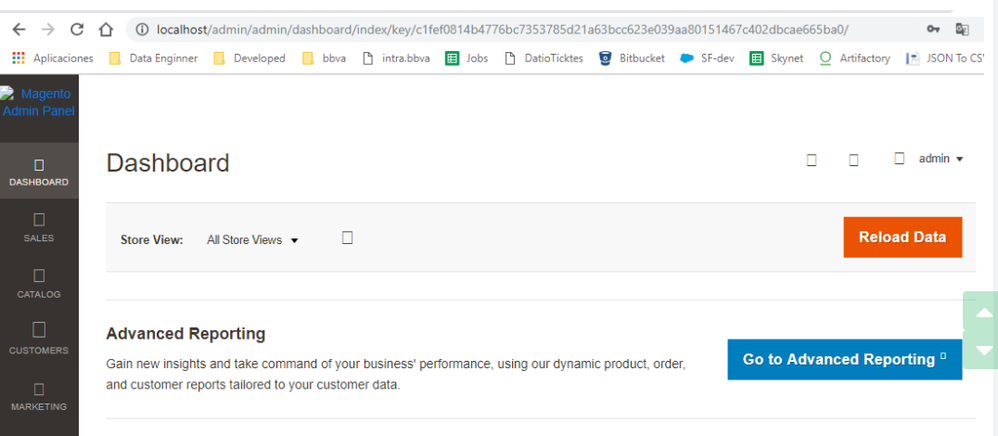The image size is (998, 436).
Task: Click the Reload Data button
Action: click(x=902, y=237)
